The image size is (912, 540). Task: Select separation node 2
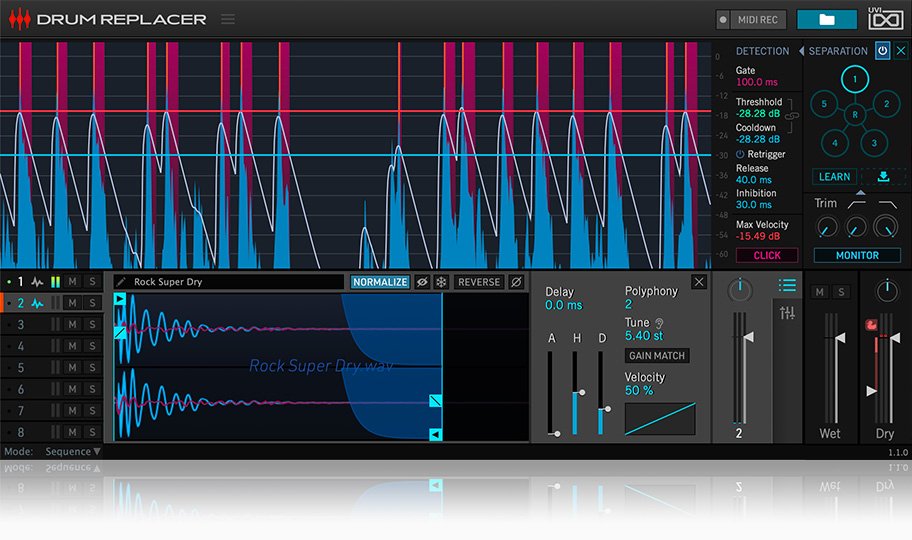click(x=886, y=104)
